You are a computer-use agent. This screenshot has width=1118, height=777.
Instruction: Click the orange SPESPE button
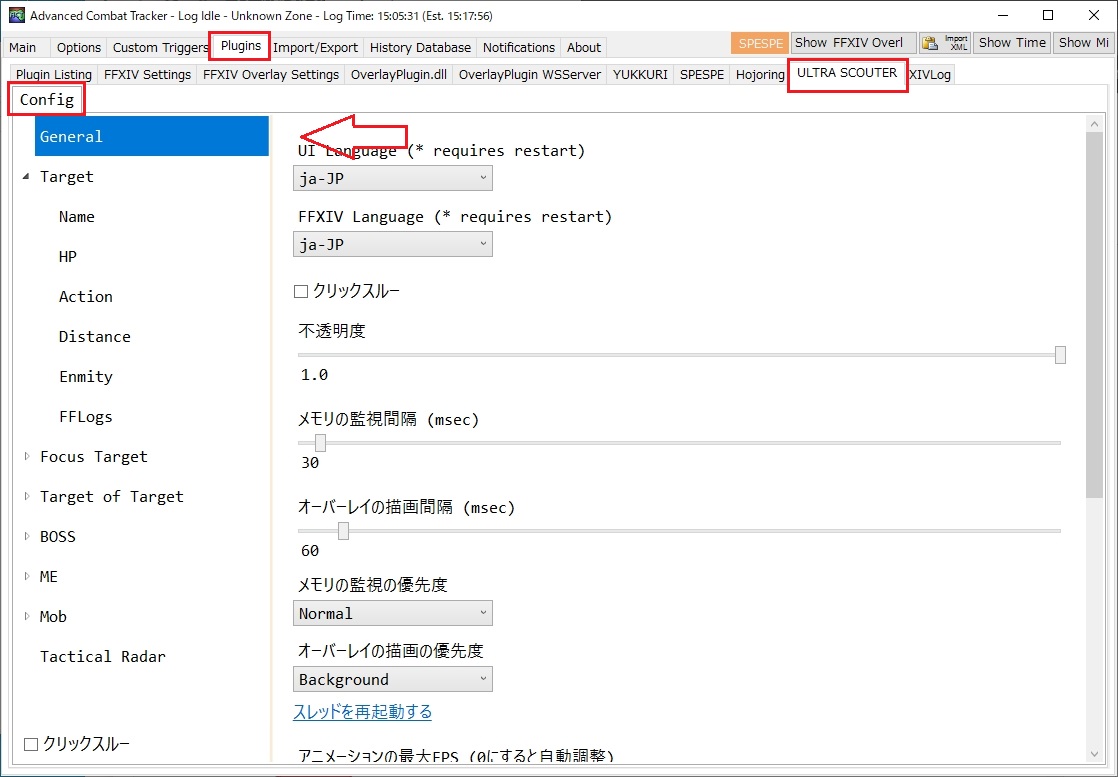760,43
